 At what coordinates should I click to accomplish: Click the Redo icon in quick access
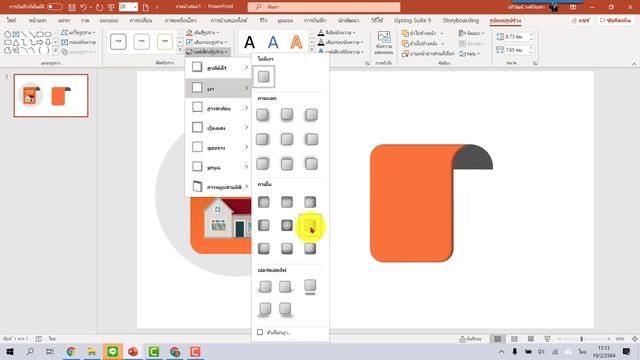point(99,7)
